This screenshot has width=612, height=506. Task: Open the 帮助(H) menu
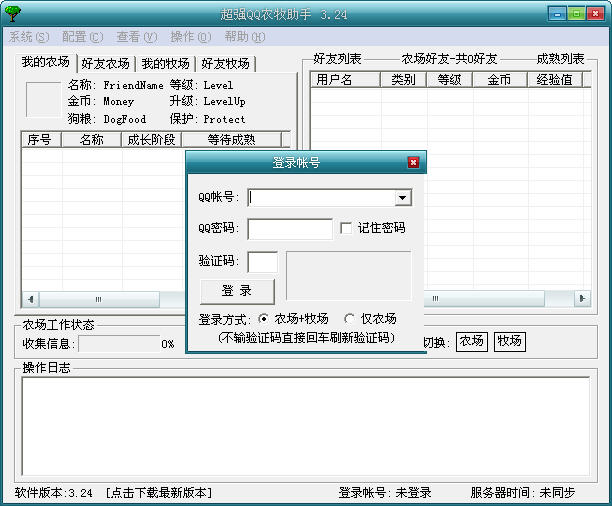[245, 37]
